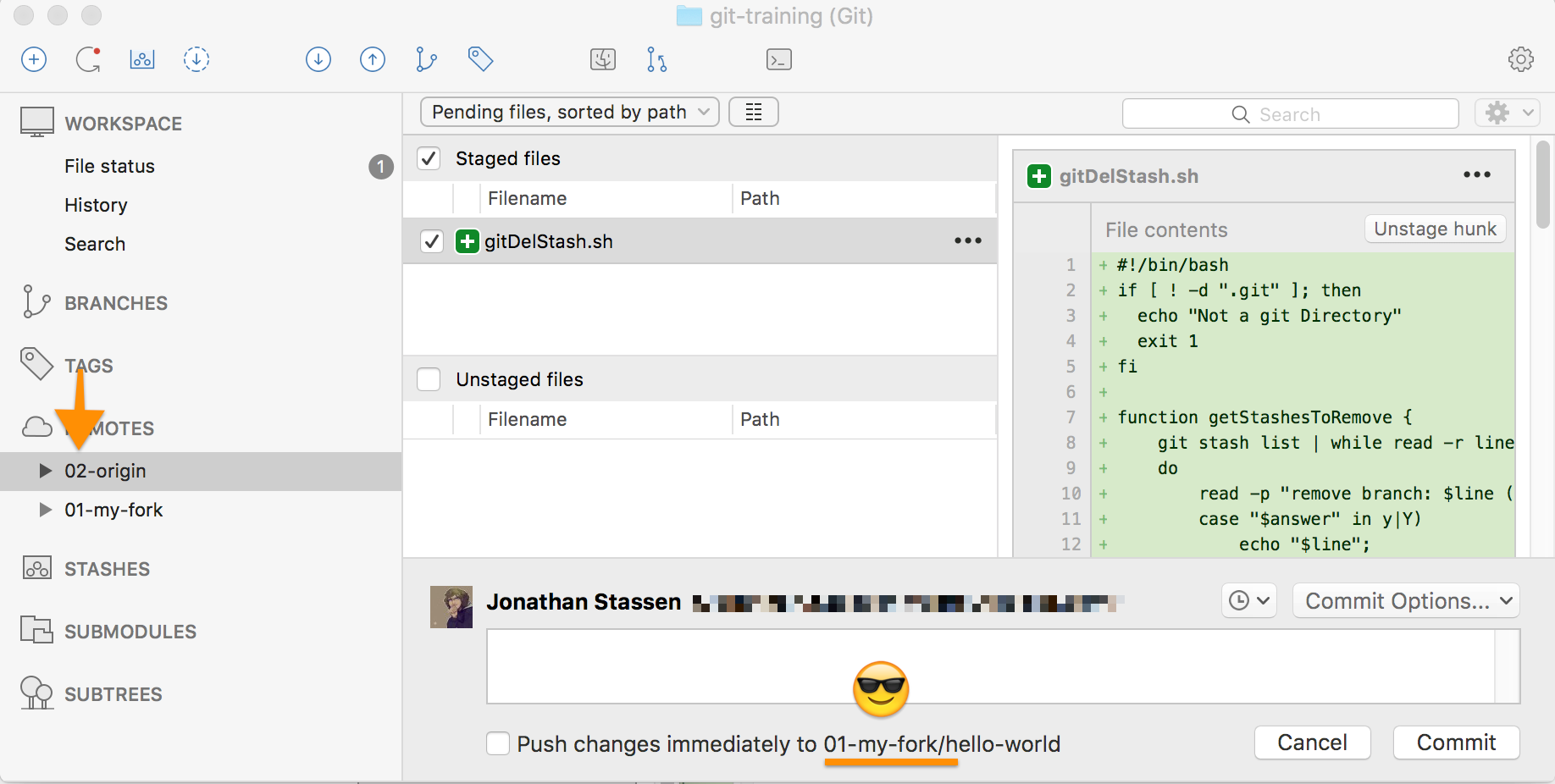Screen dimensions: 1555x784
Task: Enable Push changes immediately checkbox
Action: 498,743
